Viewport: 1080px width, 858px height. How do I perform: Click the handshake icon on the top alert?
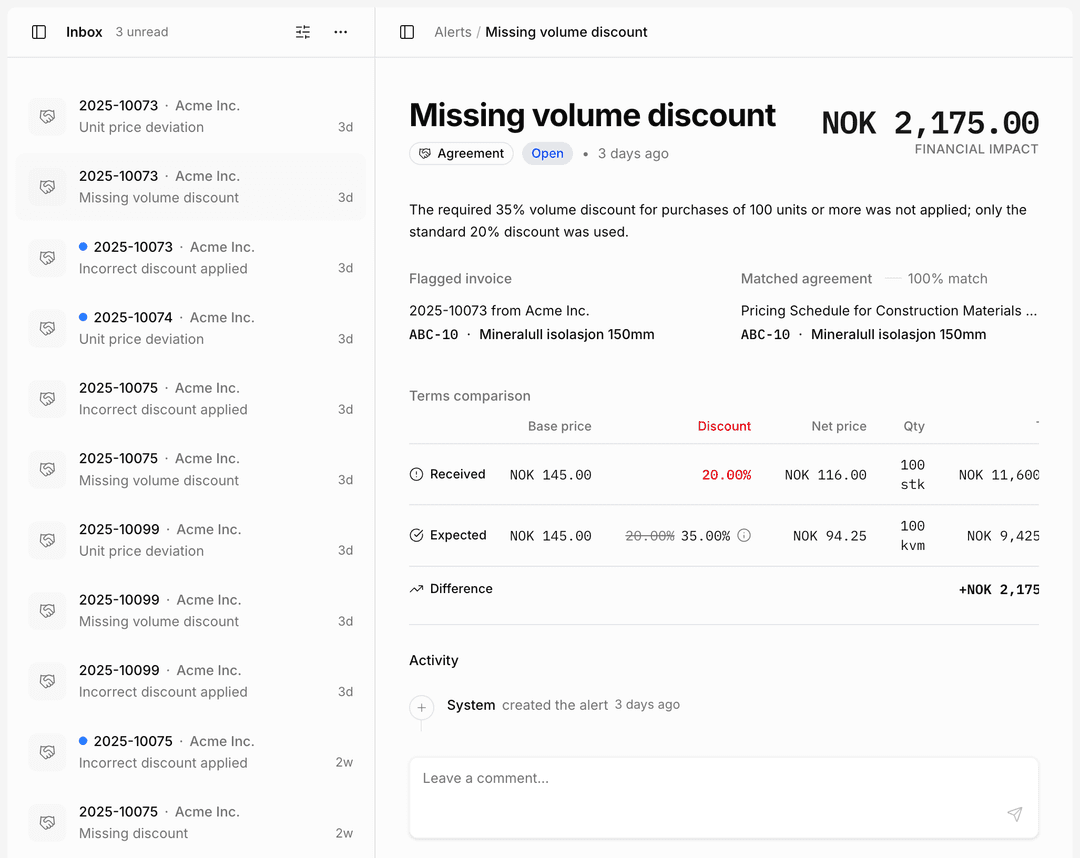[x=47, y=116]
